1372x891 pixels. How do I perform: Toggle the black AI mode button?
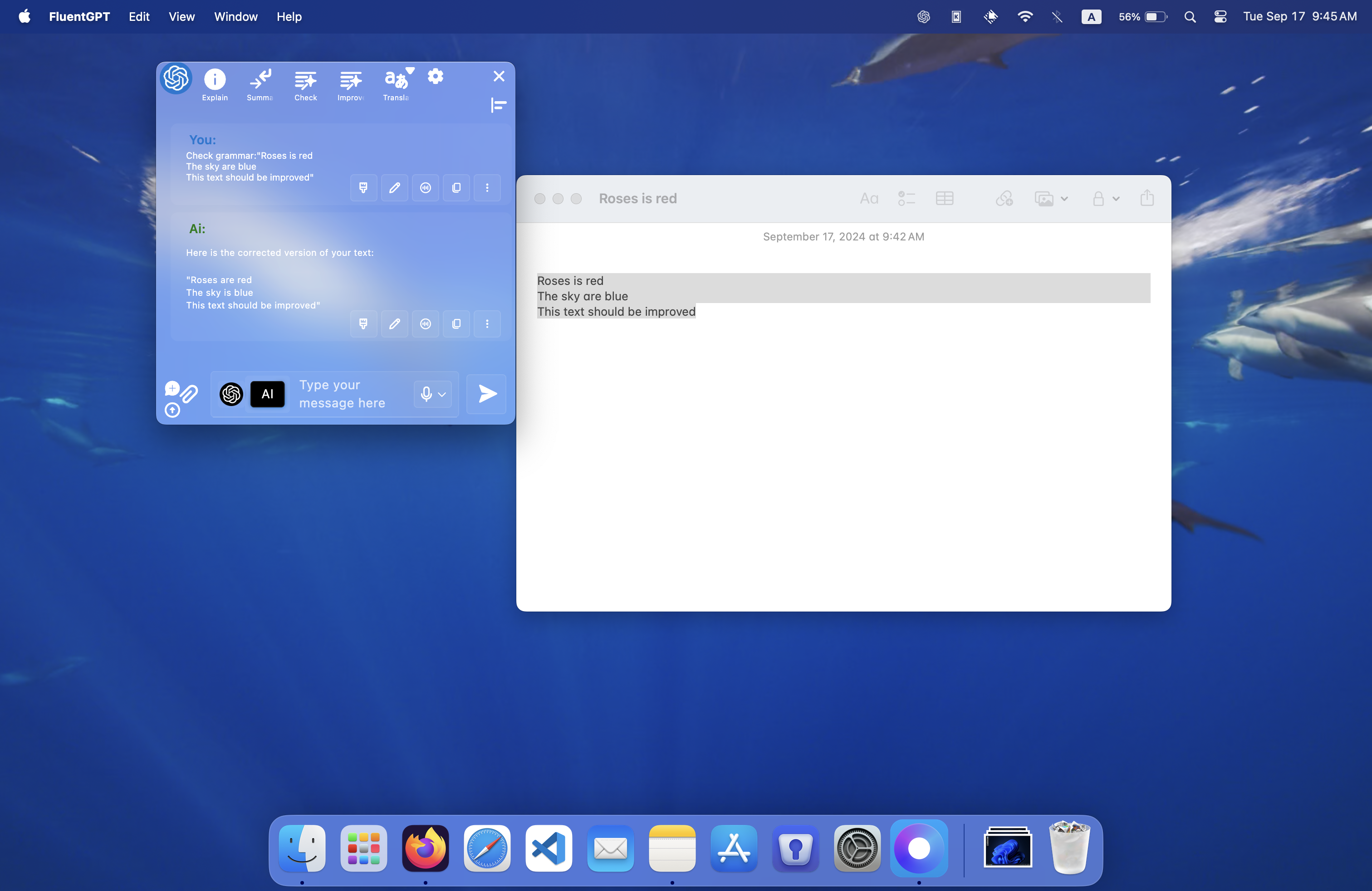[268, 394]
